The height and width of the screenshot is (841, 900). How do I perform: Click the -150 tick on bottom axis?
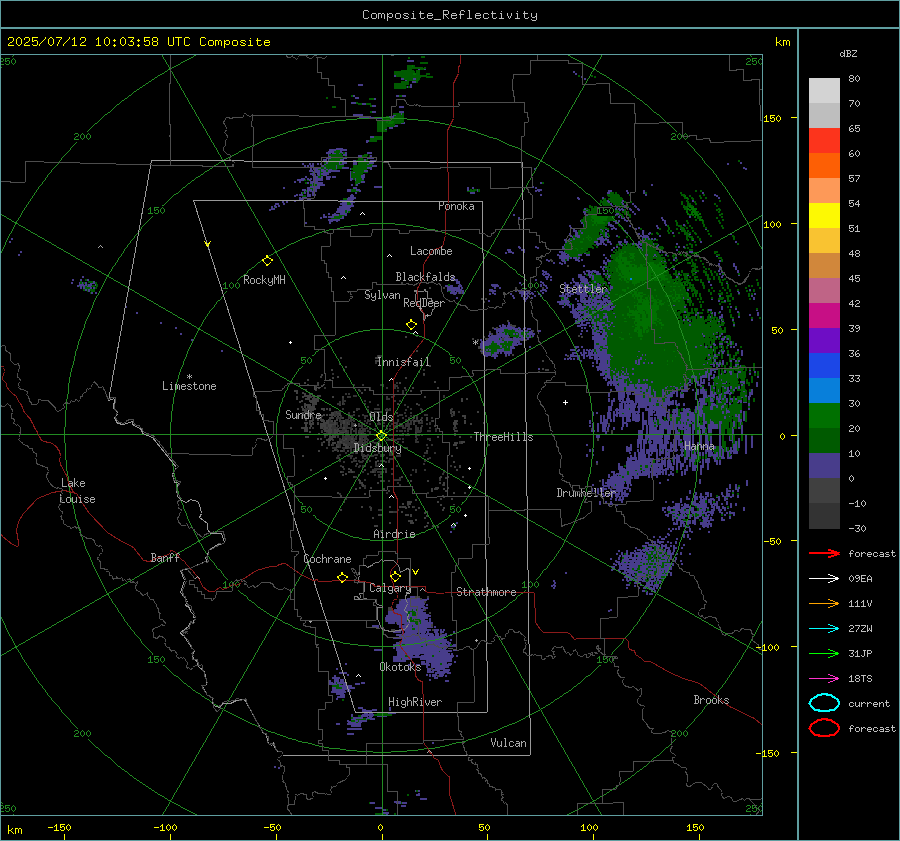(x=59, y=827)
